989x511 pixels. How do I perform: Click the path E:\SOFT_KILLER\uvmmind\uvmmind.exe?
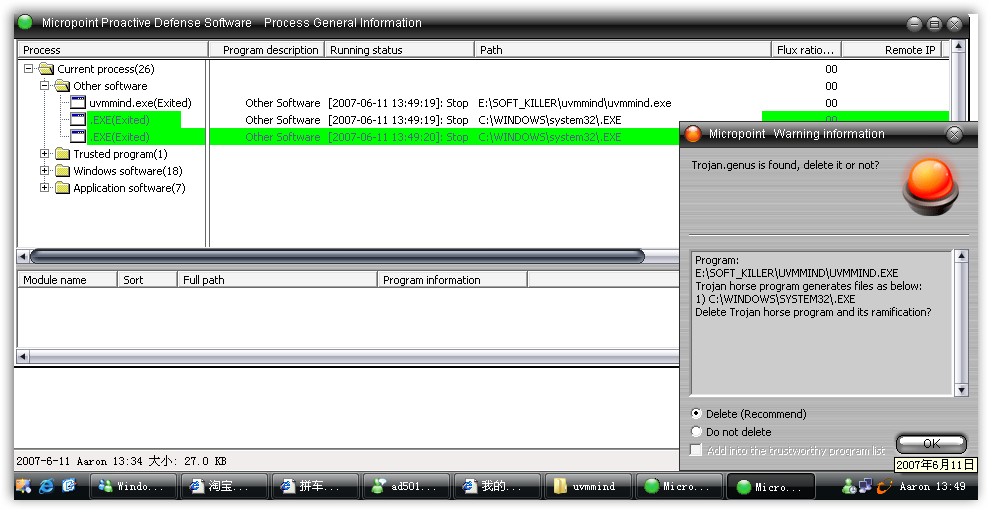pyautogui.click(x=575, y=103)
